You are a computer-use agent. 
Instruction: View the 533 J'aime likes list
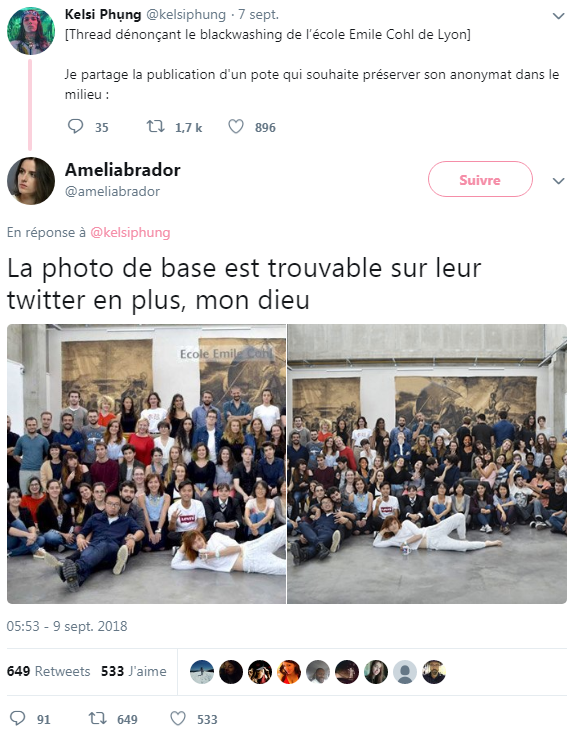click(134, 671)
